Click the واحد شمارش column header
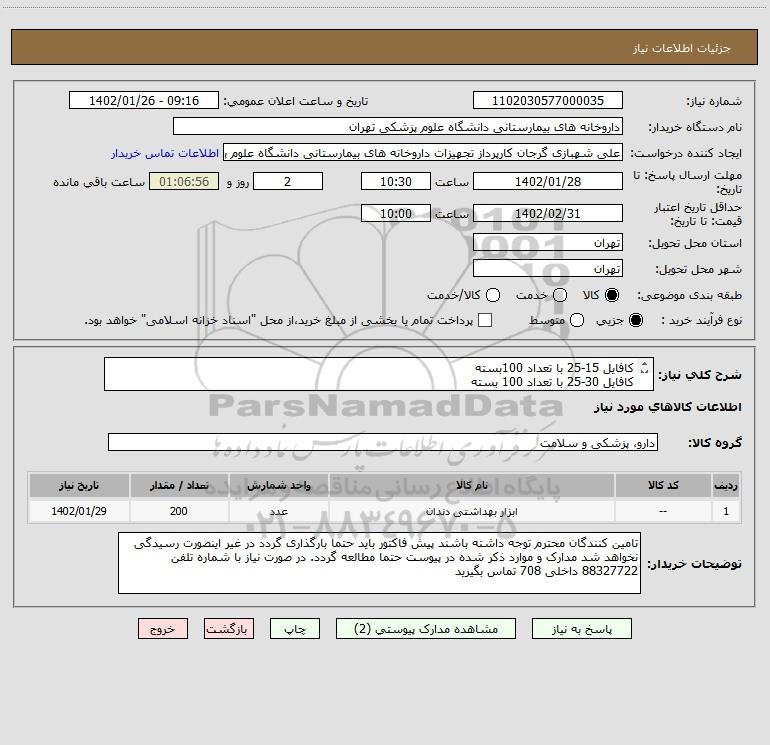The height and width of the screenshot is (745, 770). pyautogui.click(x=278, y=485)
